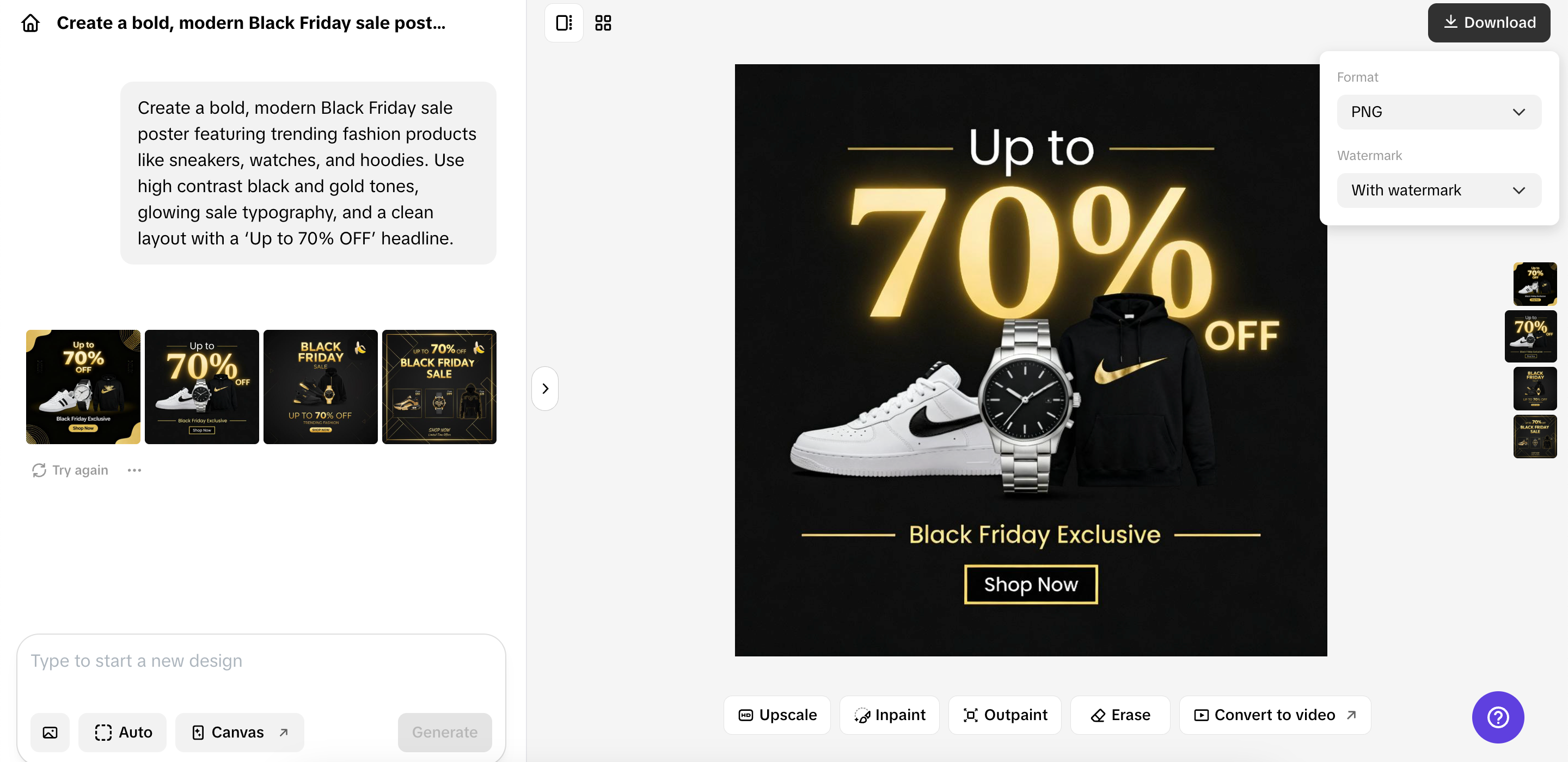Open the three-dot more options menu
The width and height of the screenshot is (1568, 762).
point(134,470)
